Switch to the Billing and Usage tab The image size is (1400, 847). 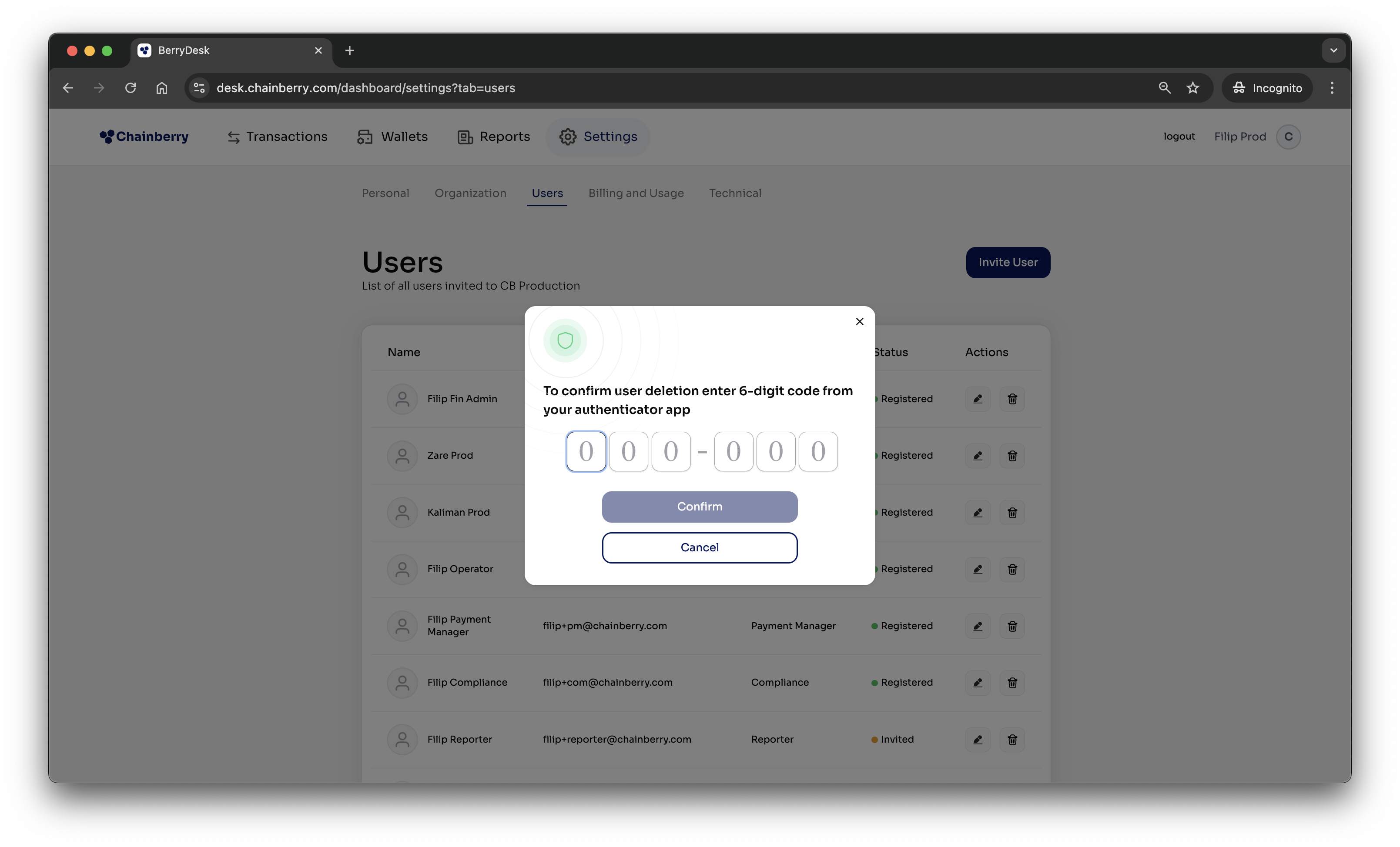click(636, 193)
